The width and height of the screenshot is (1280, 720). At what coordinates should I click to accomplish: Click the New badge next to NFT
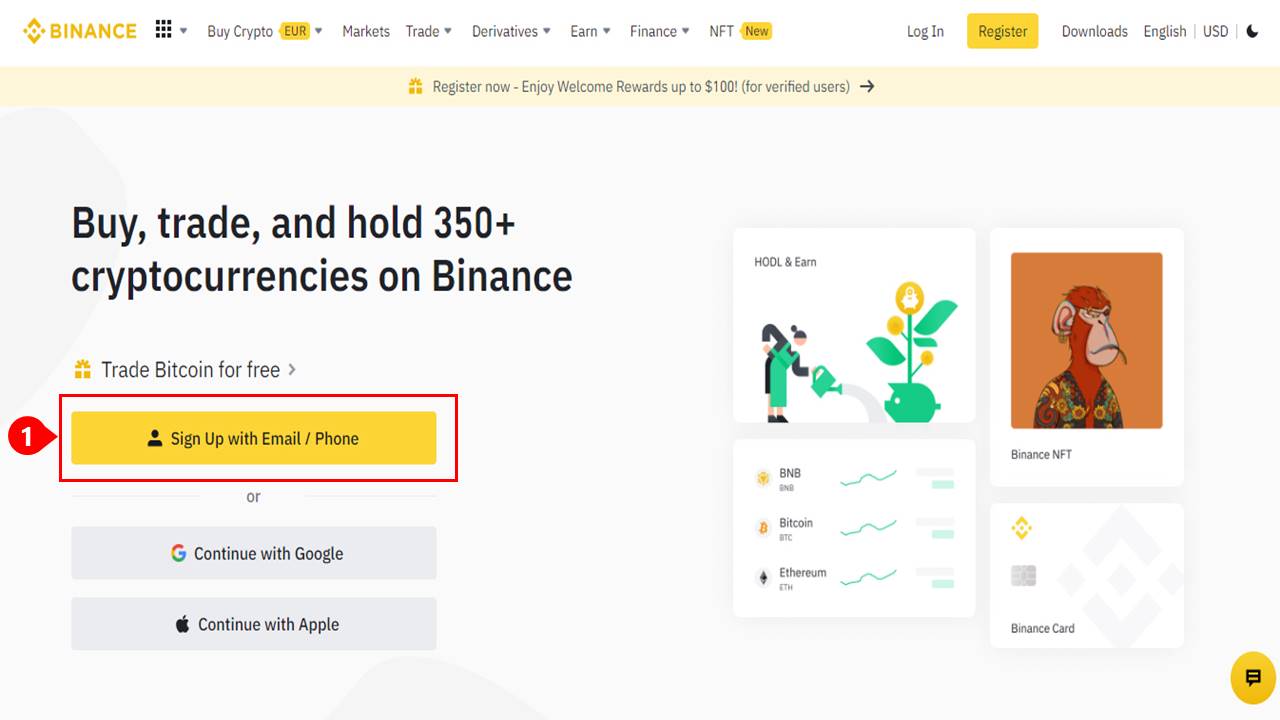(x=757, y=31)
